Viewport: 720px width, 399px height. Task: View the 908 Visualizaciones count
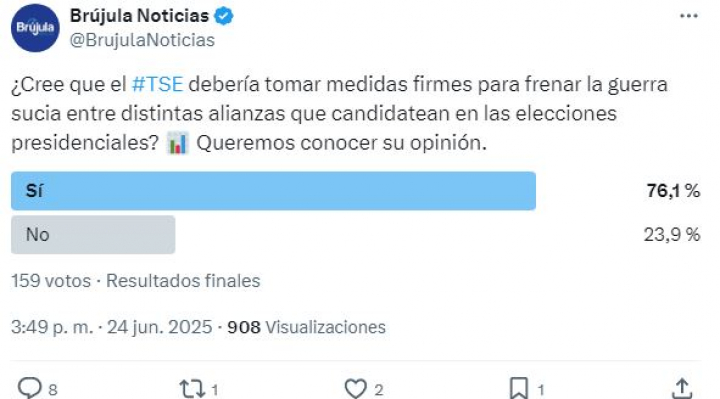(x=307, y=327)
